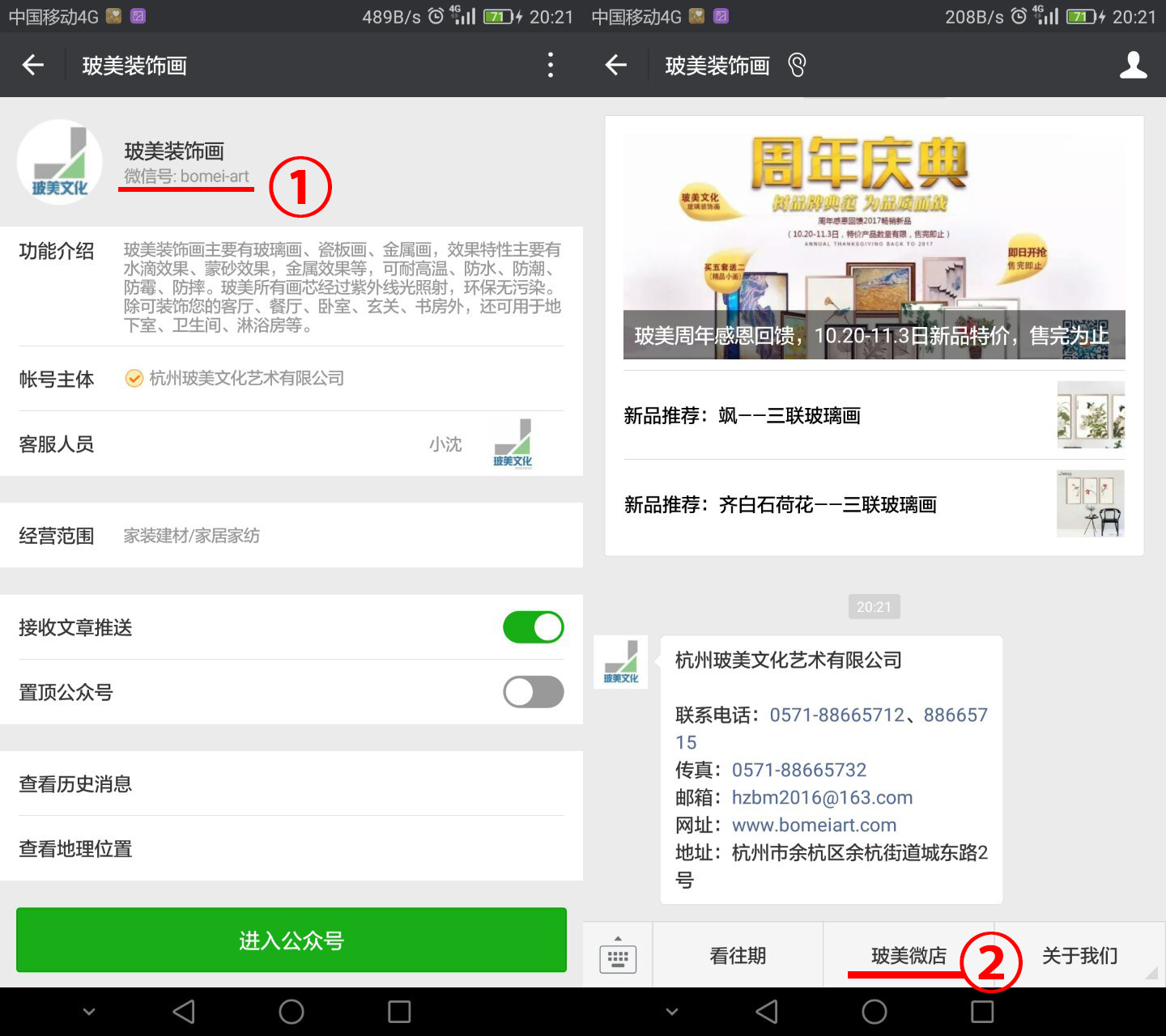Tap the 客服人员 row
Image resolution: width=1166 pixels, height=1036 pixels.
pos(291,444)
